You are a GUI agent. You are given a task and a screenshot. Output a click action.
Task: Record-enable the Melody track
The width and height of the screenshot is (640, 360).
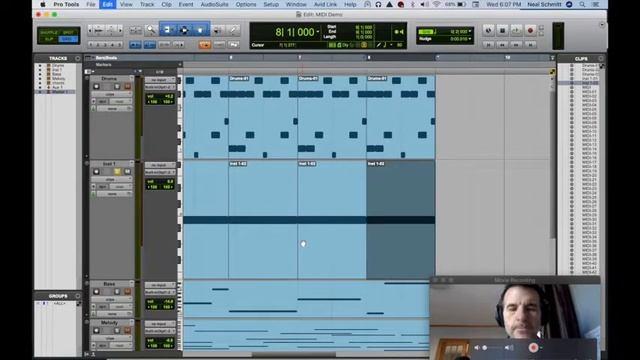(x=96, y=331)
